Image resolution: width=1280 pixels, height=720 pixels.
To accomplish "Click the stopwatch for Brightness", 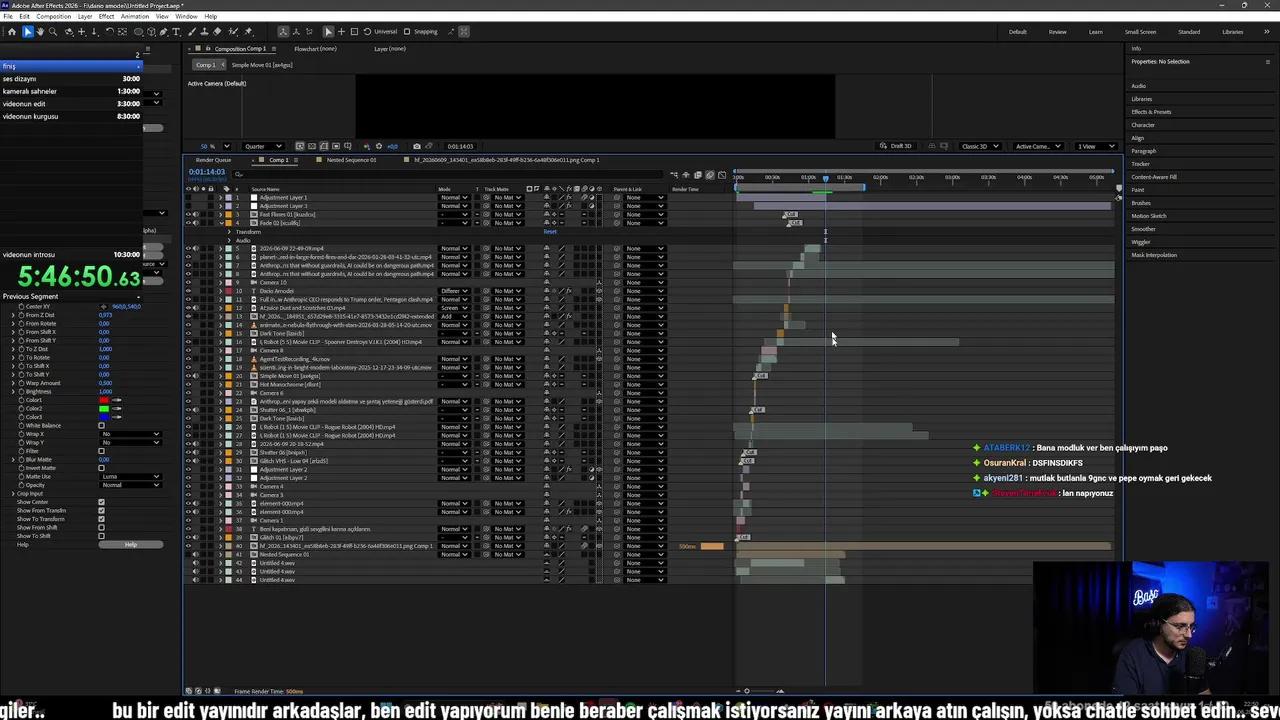I will pyautogui.click(x=21, y=392).
